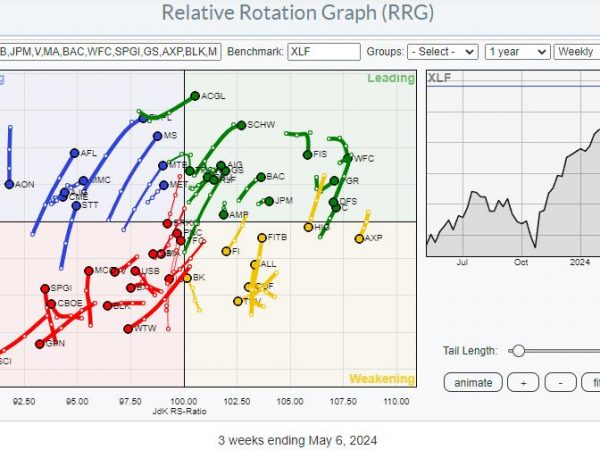Select the USB data point
The image size is (600, 450).
135,271
